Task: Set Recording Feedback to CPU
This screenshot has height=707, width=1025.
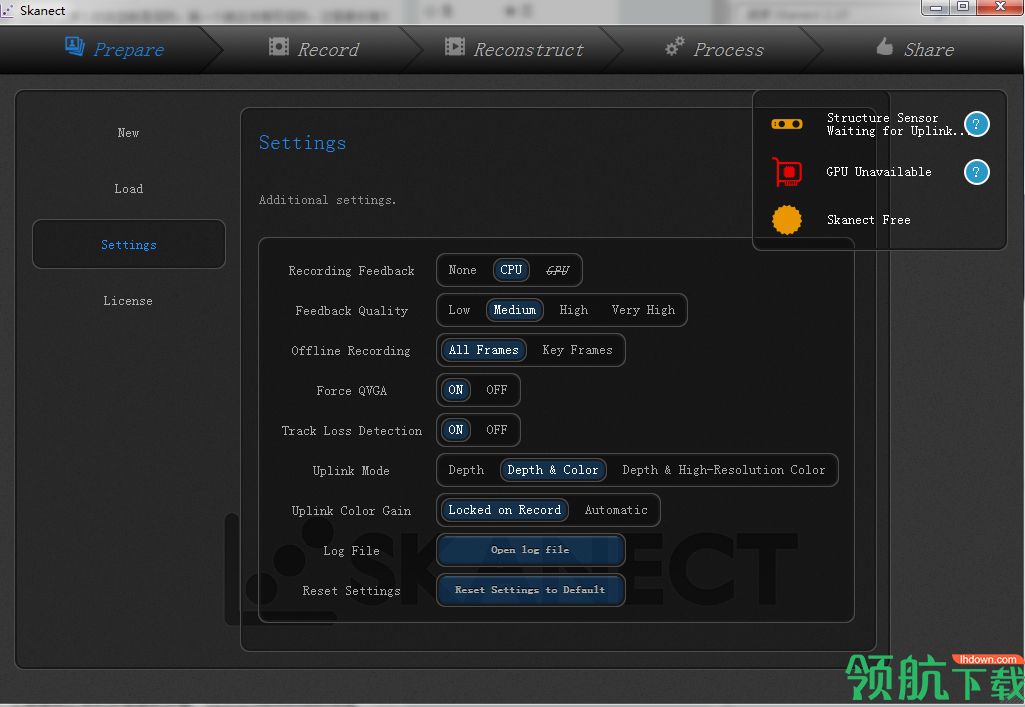Action: [511, 270]
